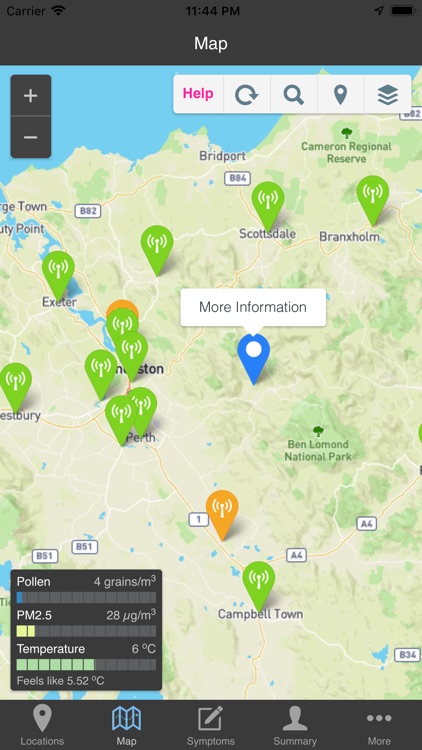
Task: Open the Summary tab
Action: click(x=295, y=726)
